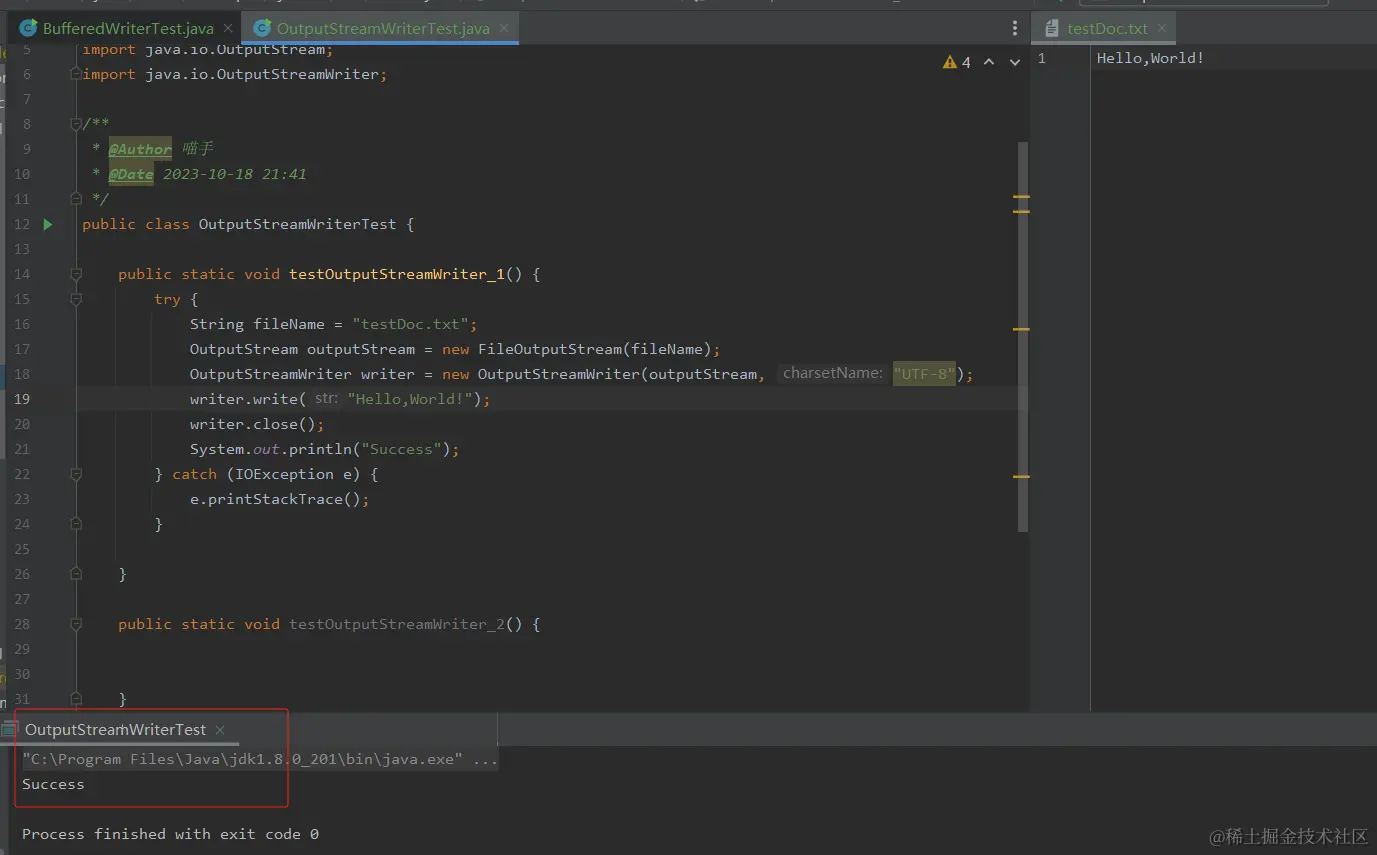This screenshot has height=855, width=1377.
Task: Jump to warning stripe mark near line 18
Action: point(1021,328)
